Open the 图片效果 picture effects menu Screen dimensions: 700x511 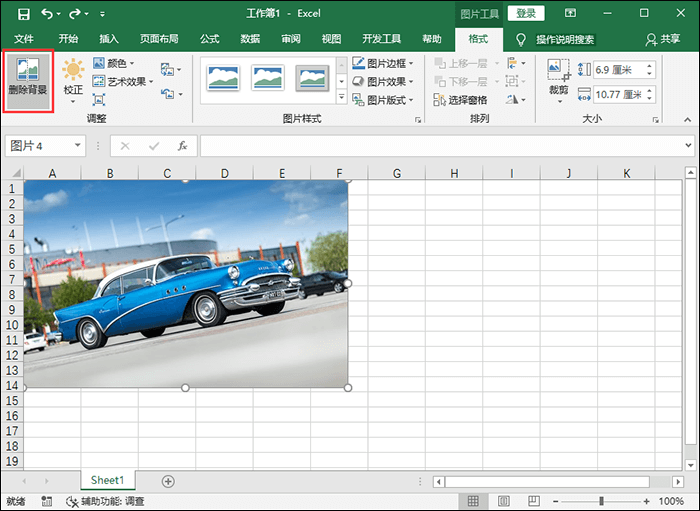click(383, 82)
